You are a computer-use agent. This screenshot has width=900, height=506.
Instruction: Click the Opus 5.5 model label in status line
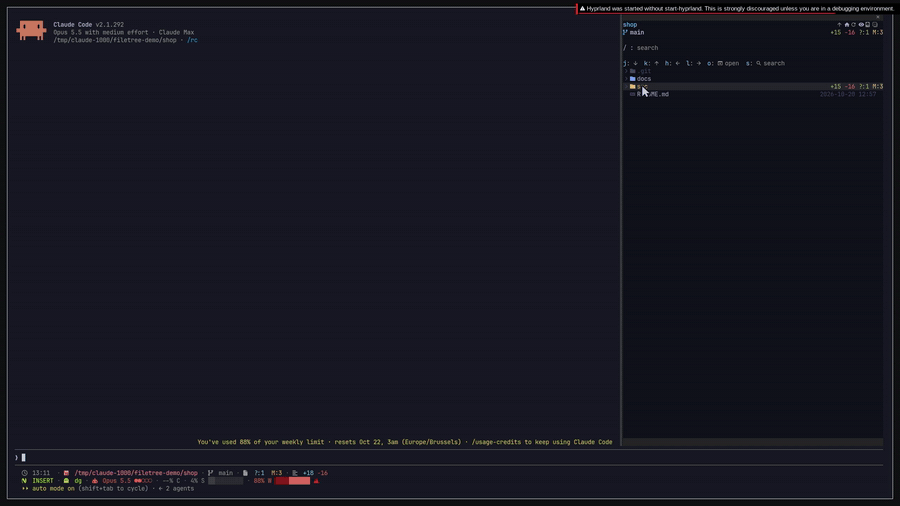tap(117, 481)
